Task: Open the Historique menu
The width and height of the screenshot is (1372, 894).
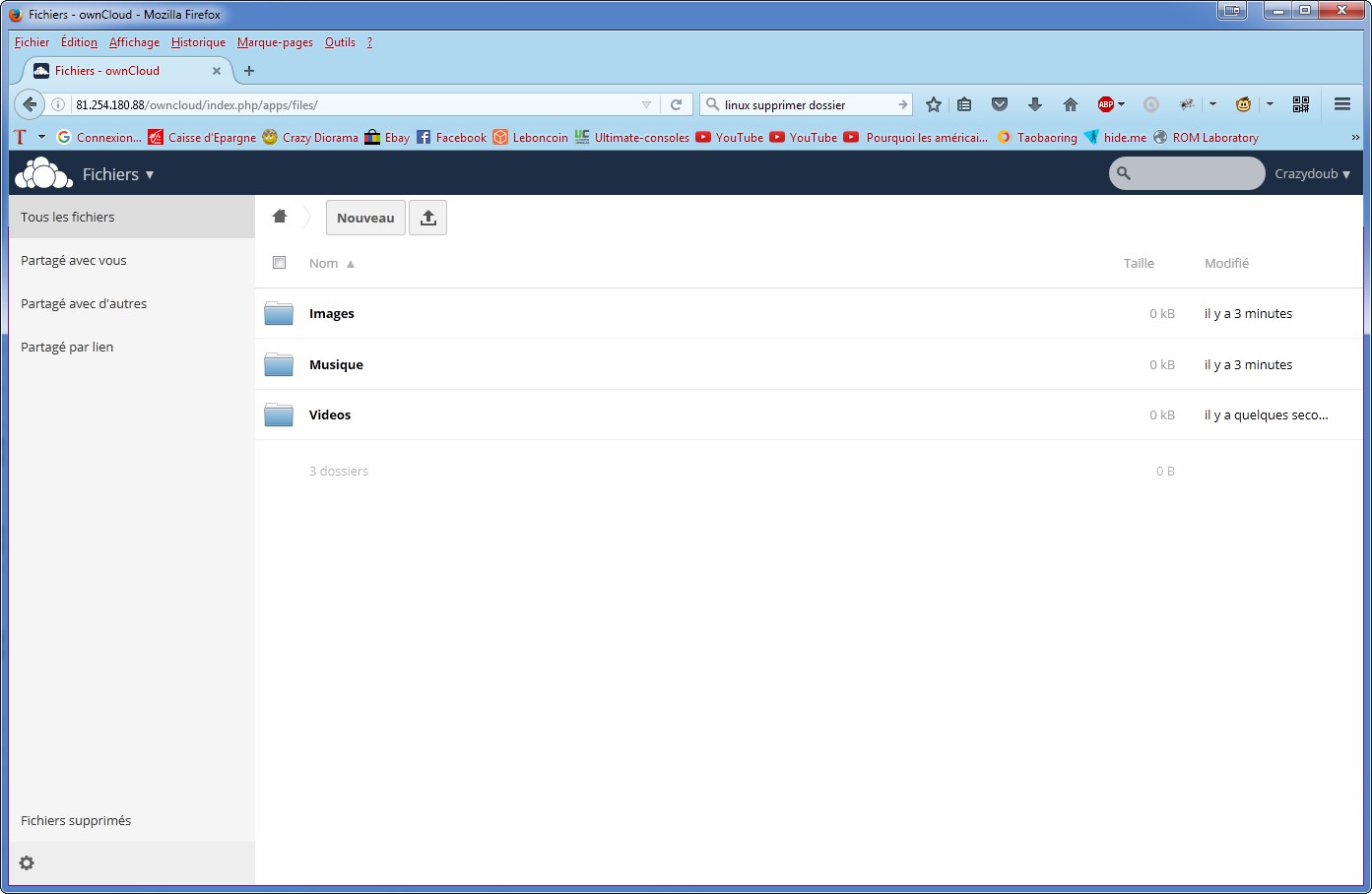Action: [198, 42]
